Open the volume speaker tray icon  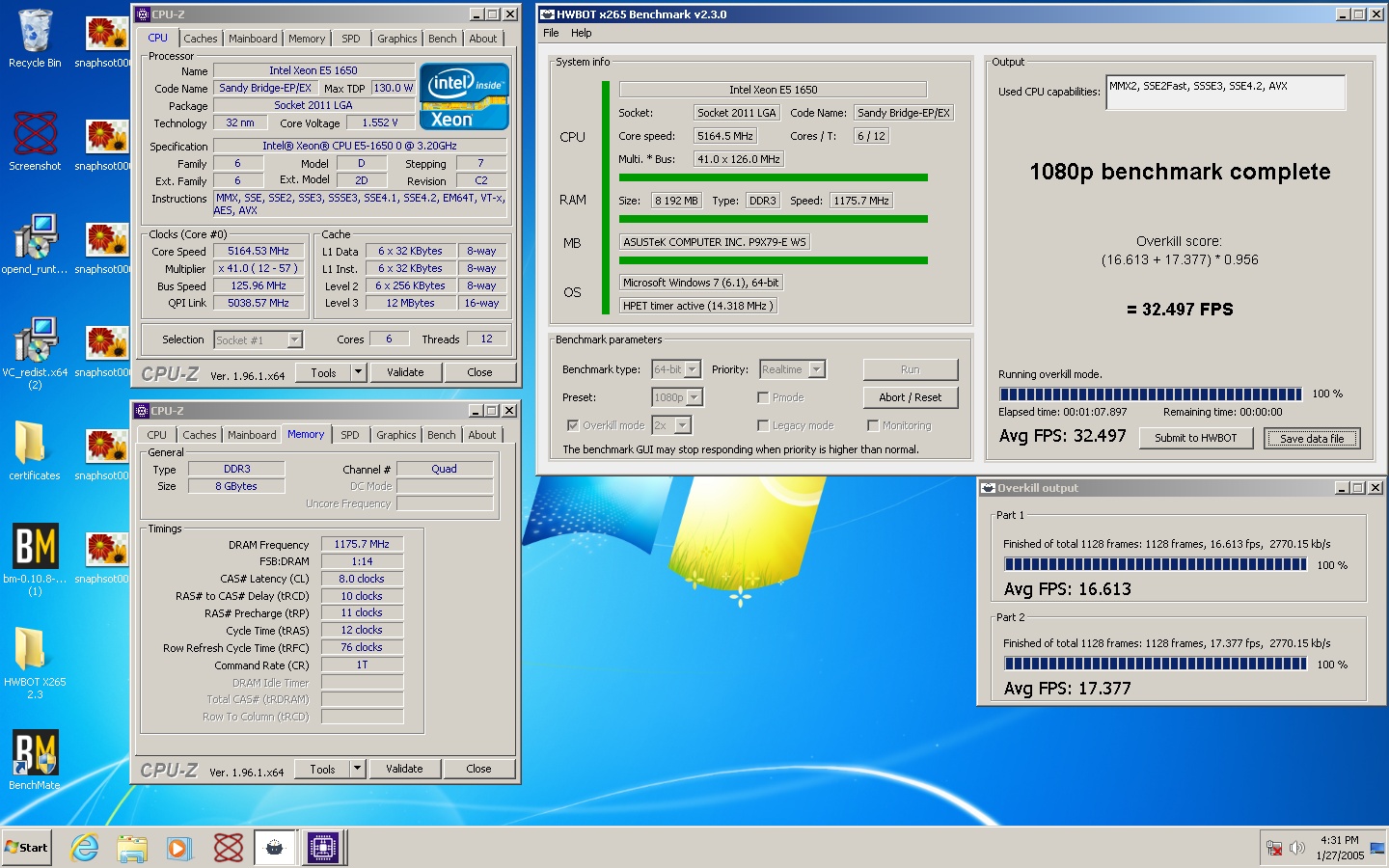[x=1296, y=849]
